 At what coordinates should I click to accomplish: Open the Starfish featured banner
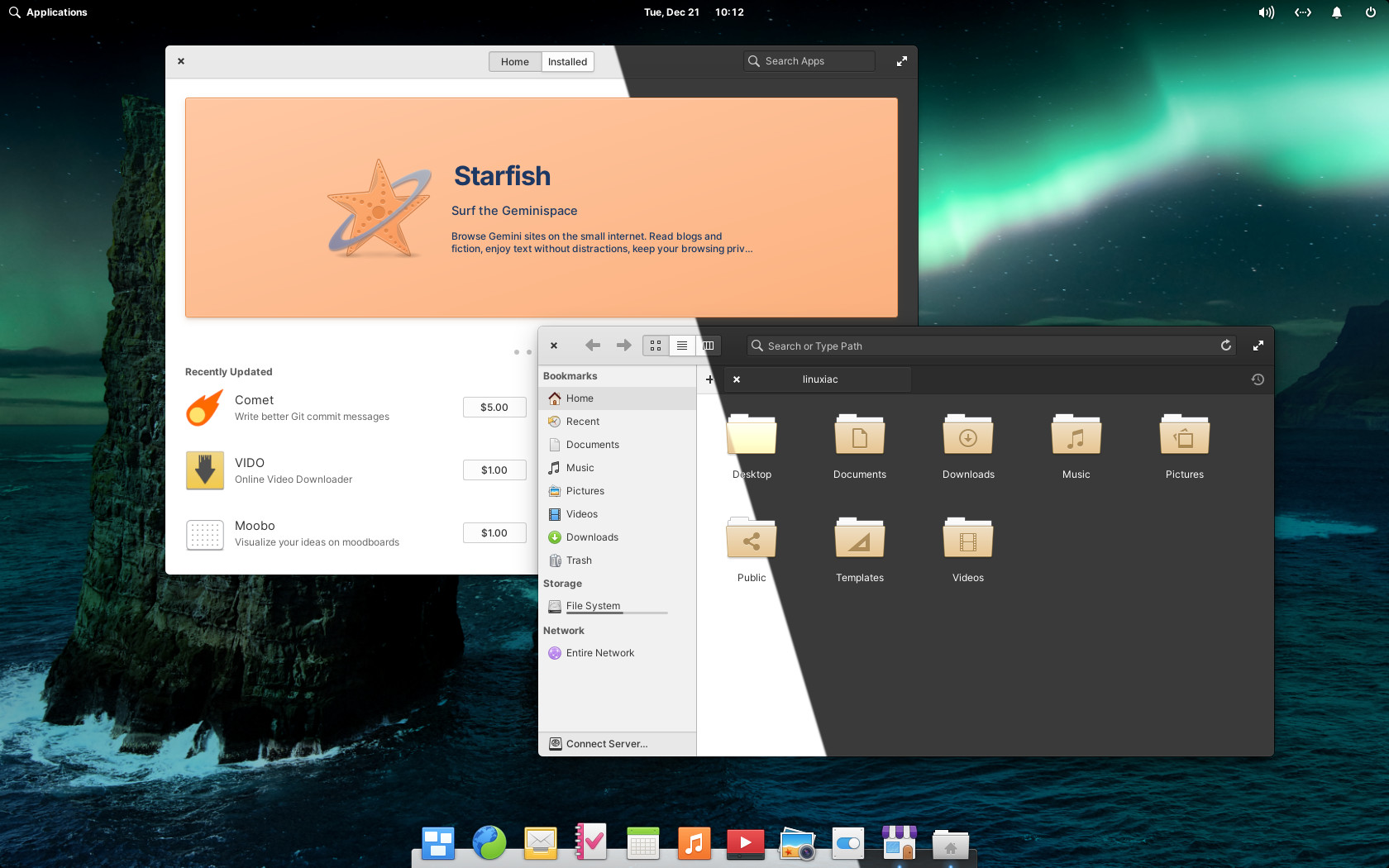(542, 207)
